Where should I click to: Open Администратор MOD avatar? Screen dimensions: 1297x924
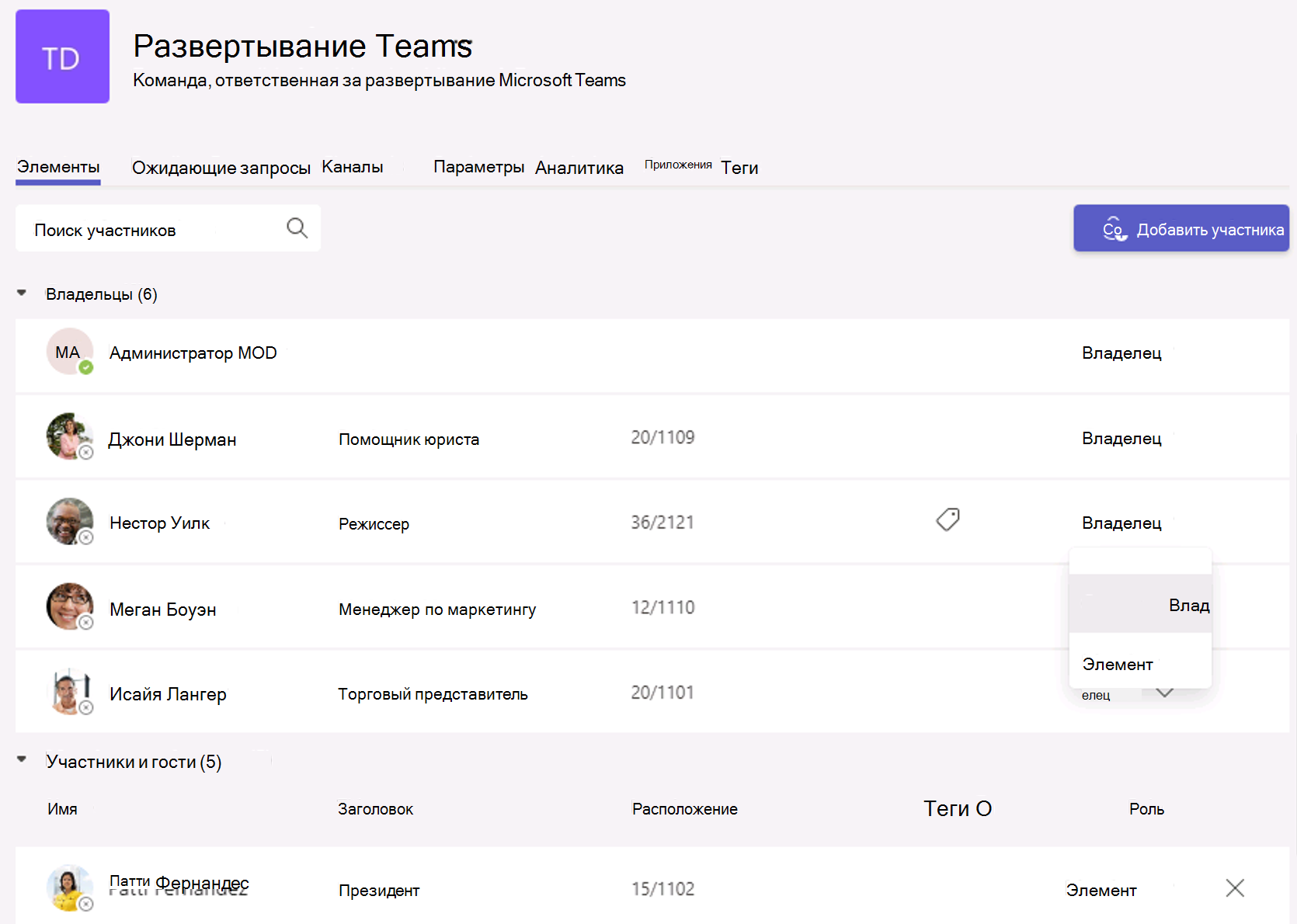click(x=69, y=352)
